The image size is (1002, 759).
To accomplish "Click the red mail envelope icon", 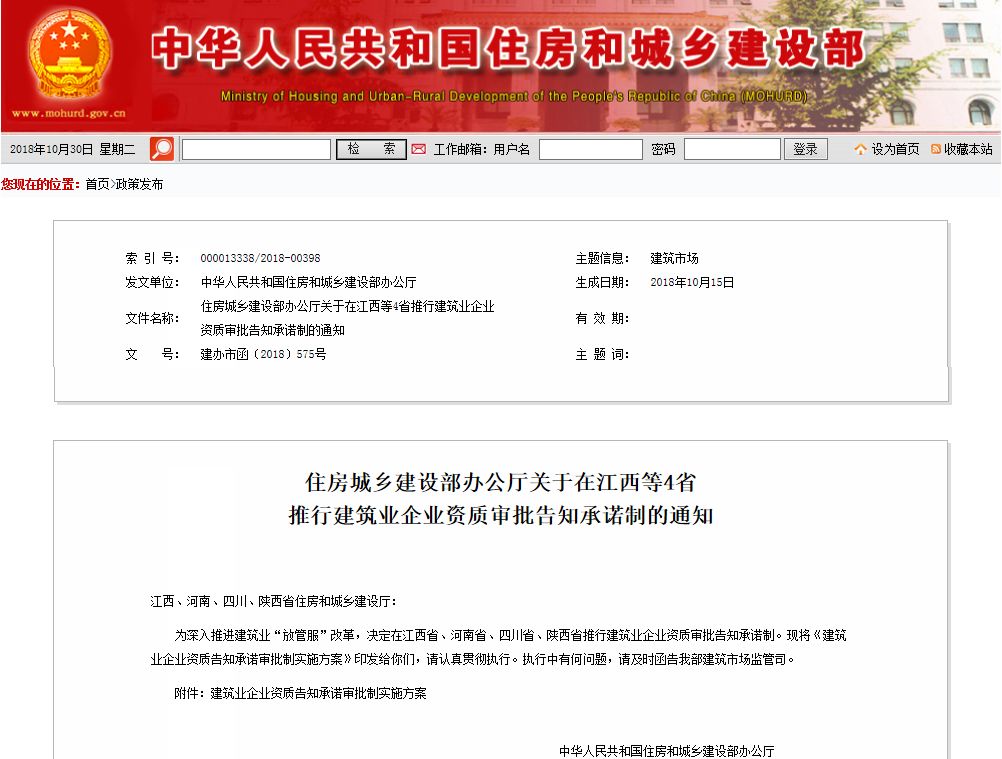I will (x=419, y=149).
